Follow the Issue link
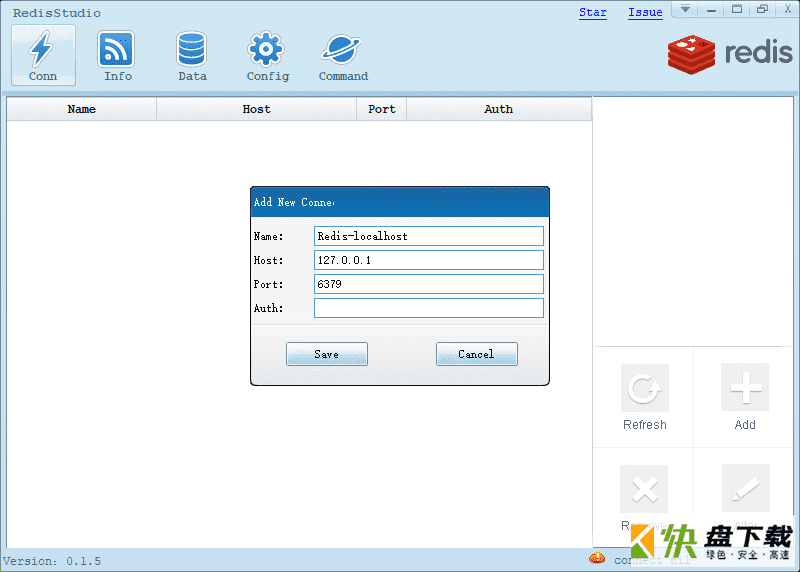Screen dimensions: 800x572 coord(645,12)
